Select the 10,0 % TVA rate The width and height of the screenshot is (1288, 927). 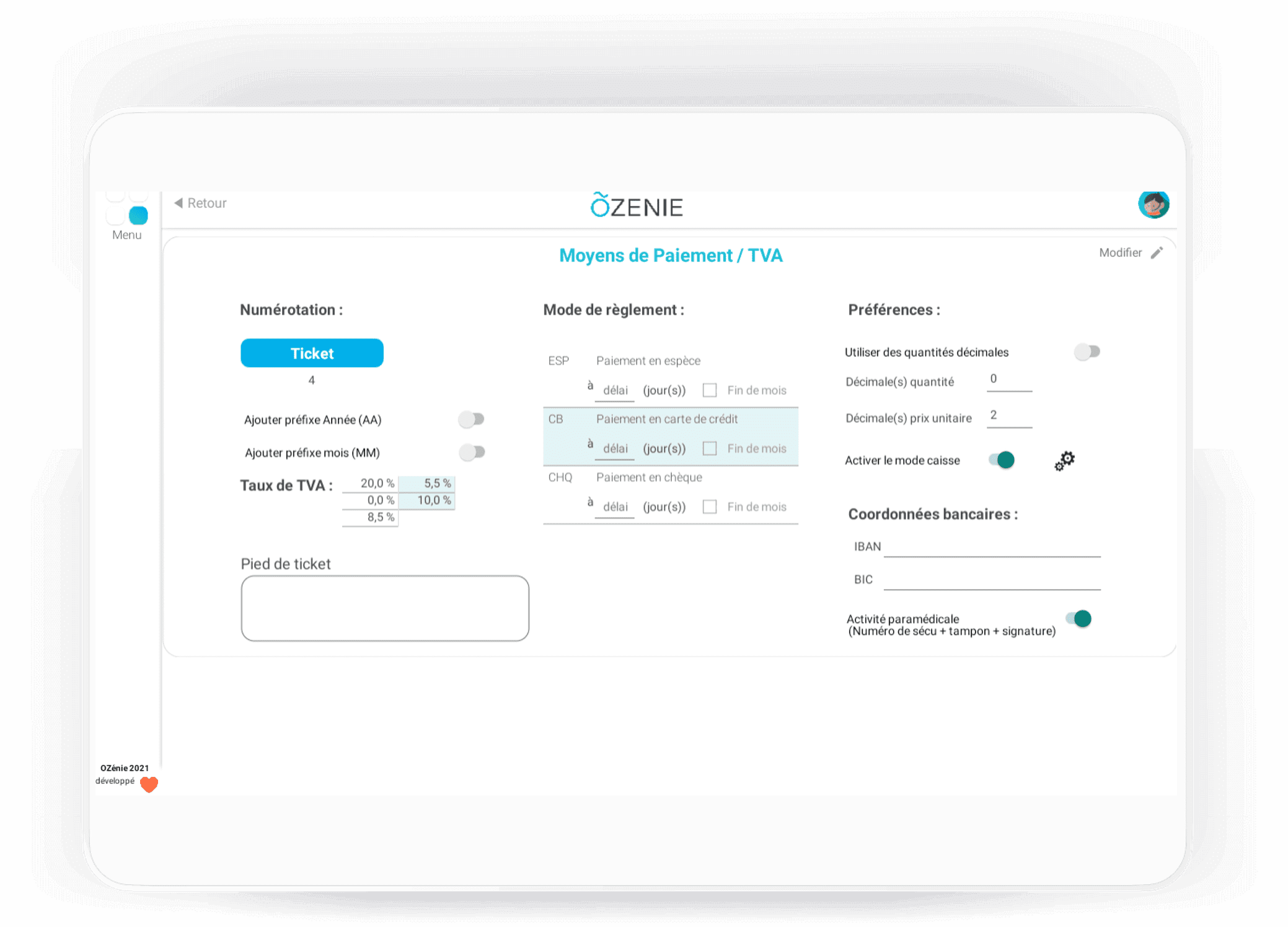click(426, 500)
